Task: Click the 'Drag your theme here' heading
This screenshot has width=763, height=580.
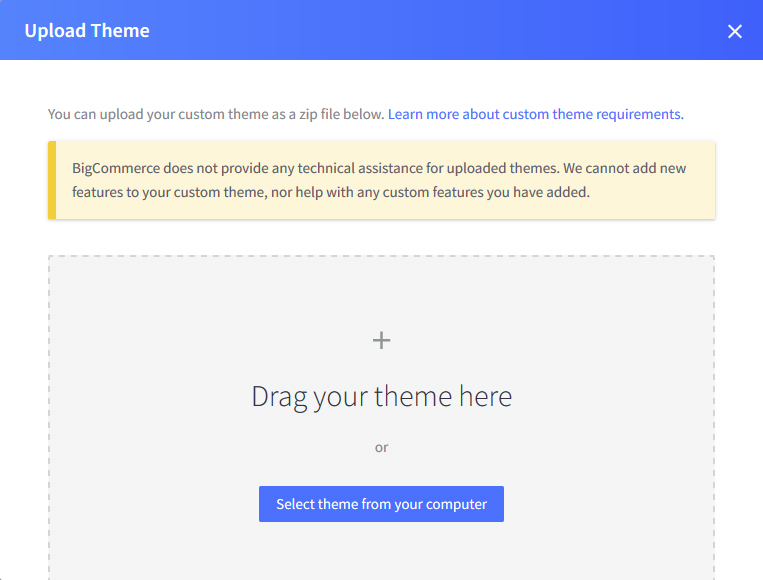Action: [x=381, y=396]
